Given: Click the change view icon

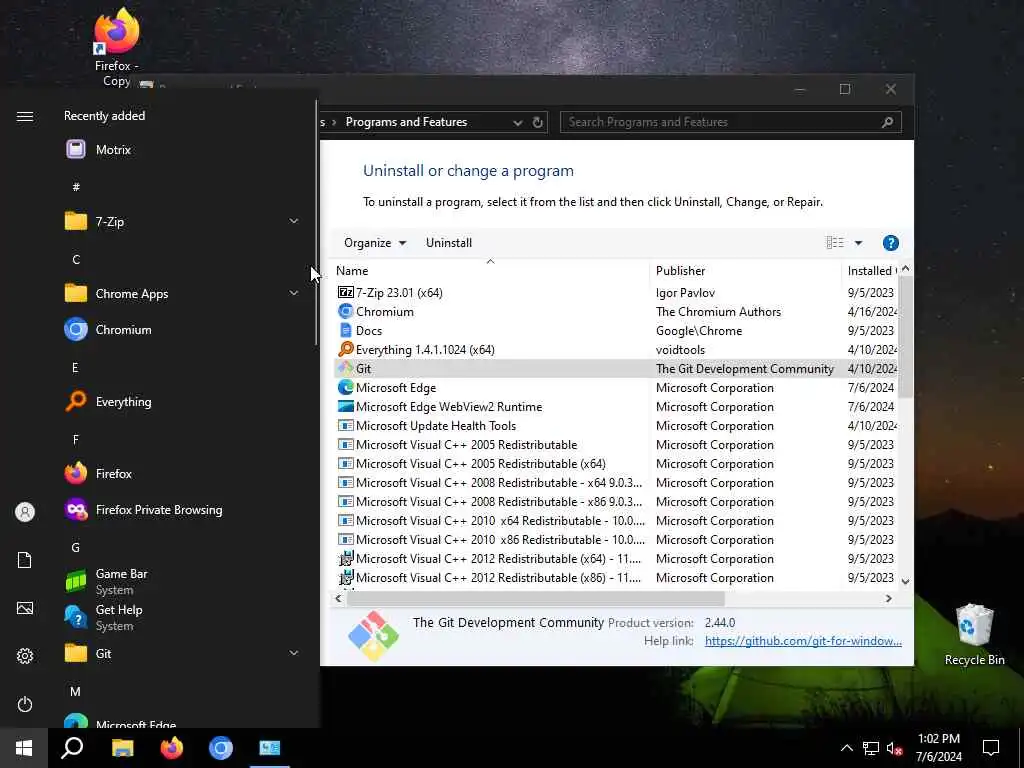Looking at the screenshot, I should point(835,243).
